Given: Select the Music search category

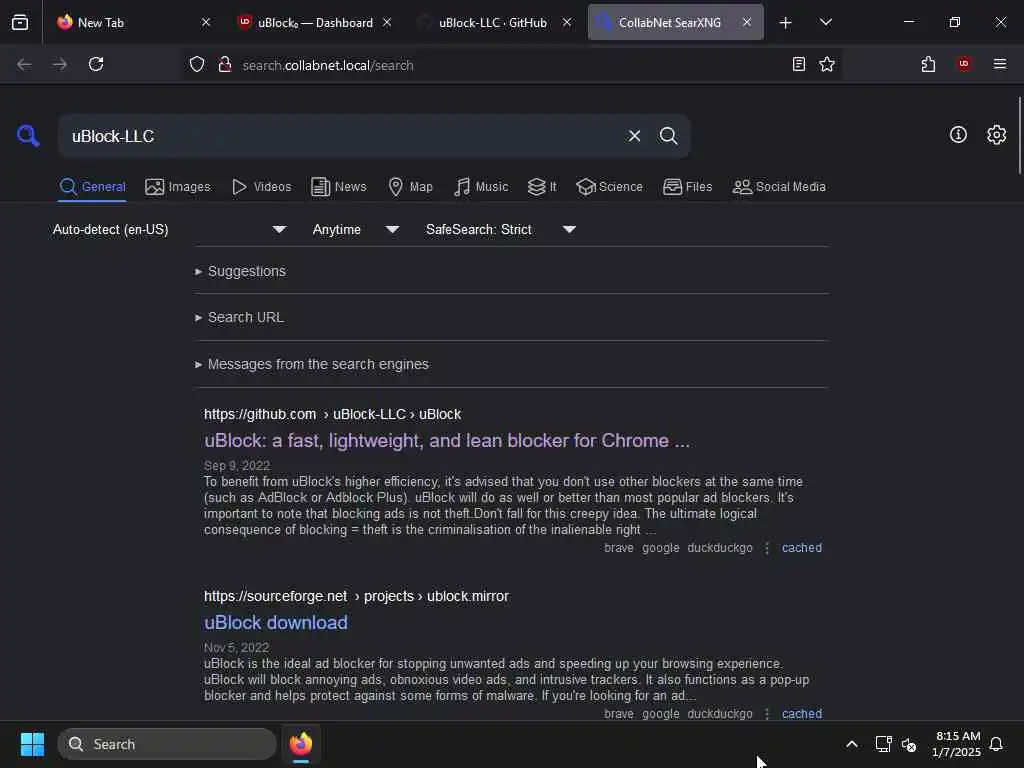Looking at the screenshot, I should (x=481, y=187).
